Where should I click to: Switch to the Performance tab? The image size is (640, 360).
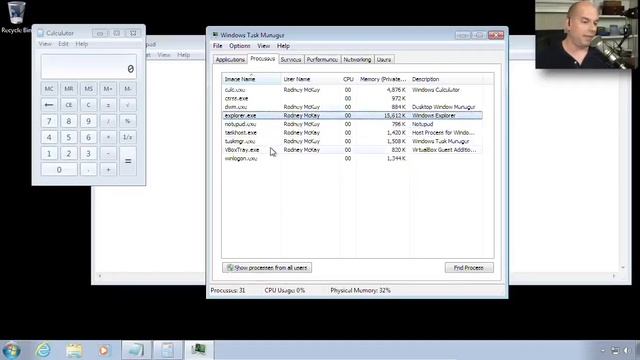click(x=322, y=60)
